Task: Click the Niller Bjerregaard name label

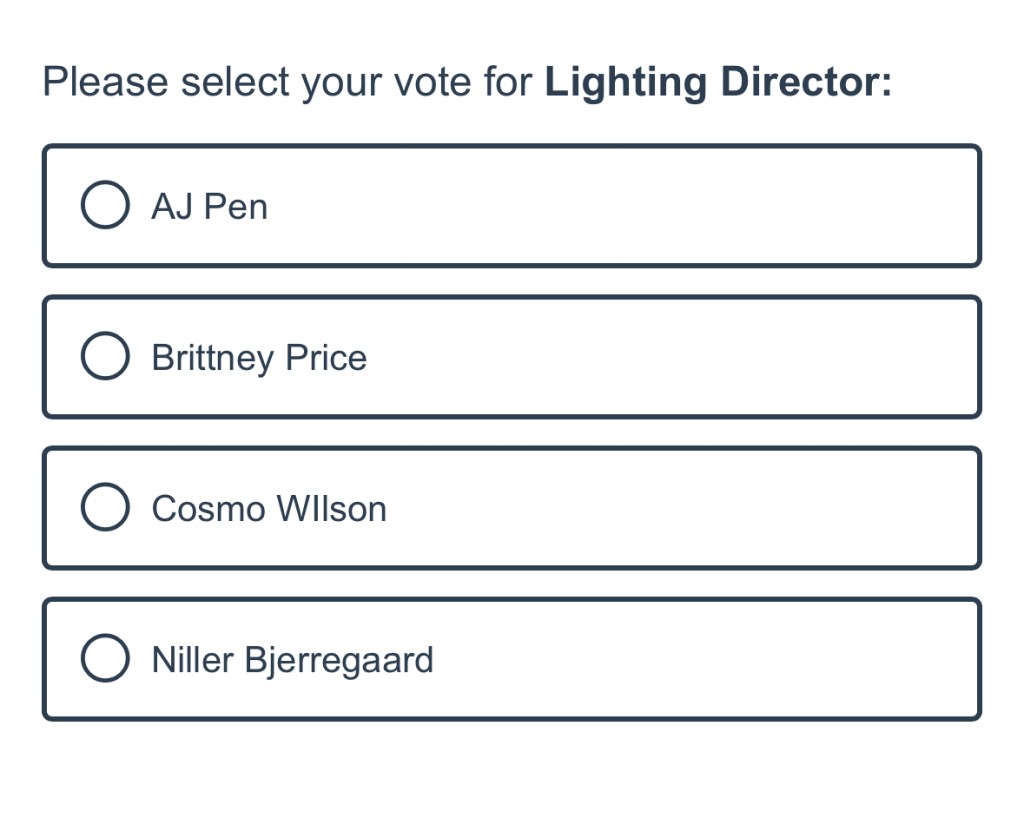Action: tap(292, 660)
